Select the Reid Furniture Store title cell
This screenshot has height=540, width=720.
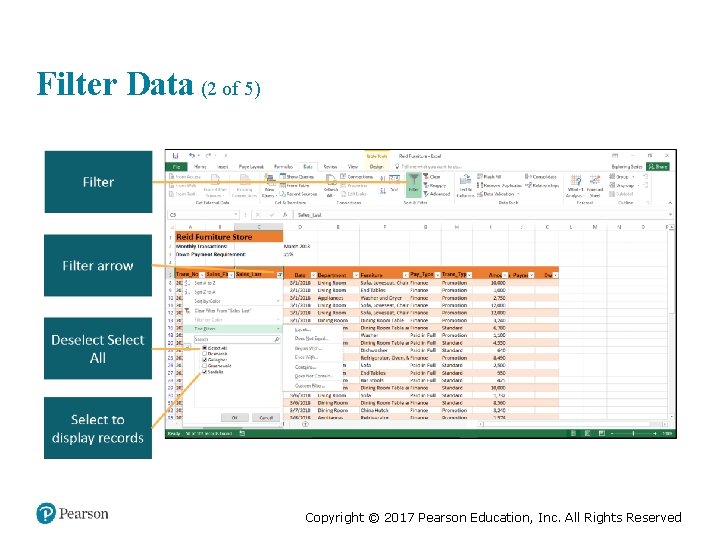[229, 237]
